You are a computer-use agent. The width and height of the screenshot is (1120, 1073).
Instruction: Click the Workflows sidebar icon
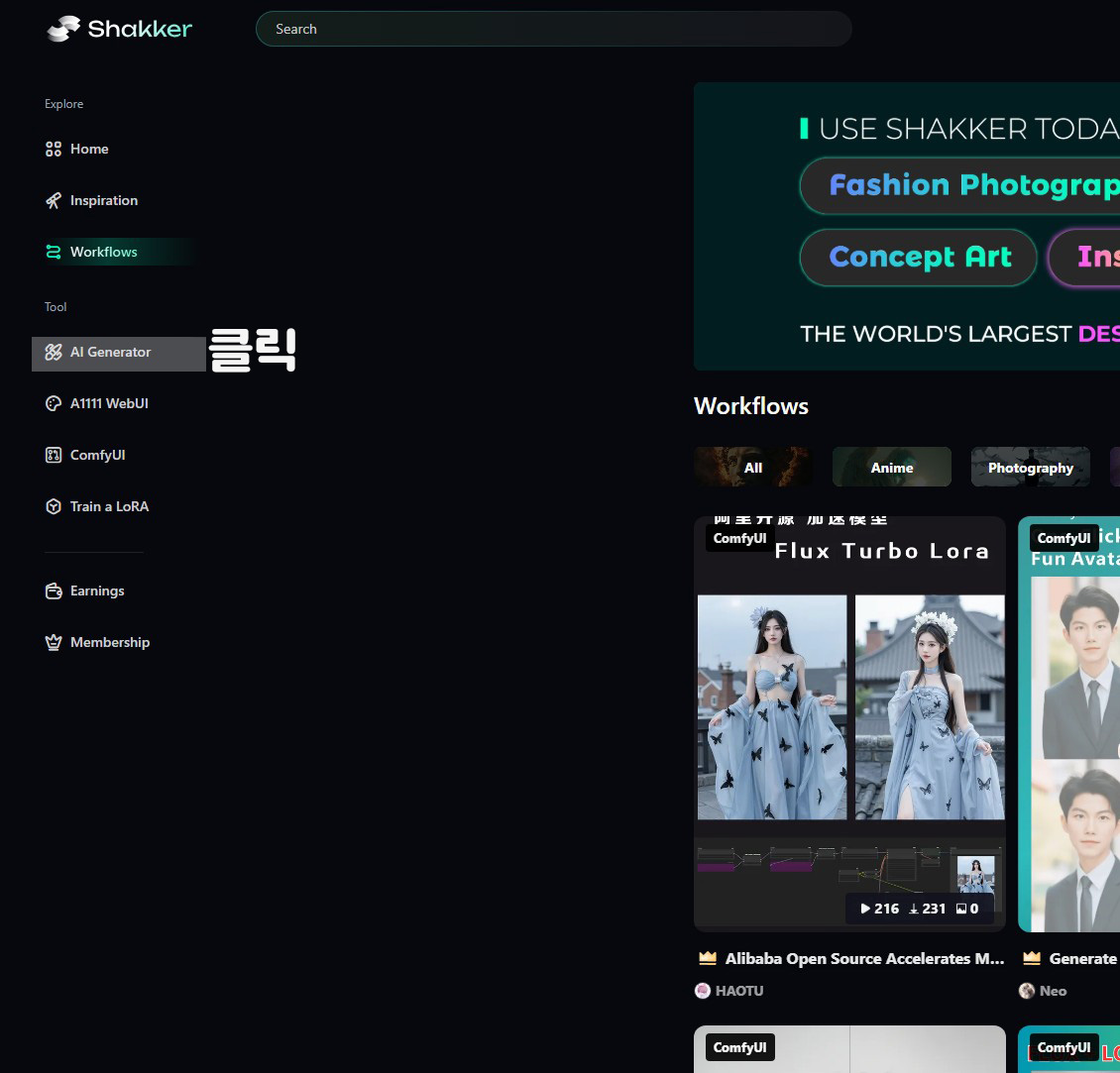(x=54, y=252)
